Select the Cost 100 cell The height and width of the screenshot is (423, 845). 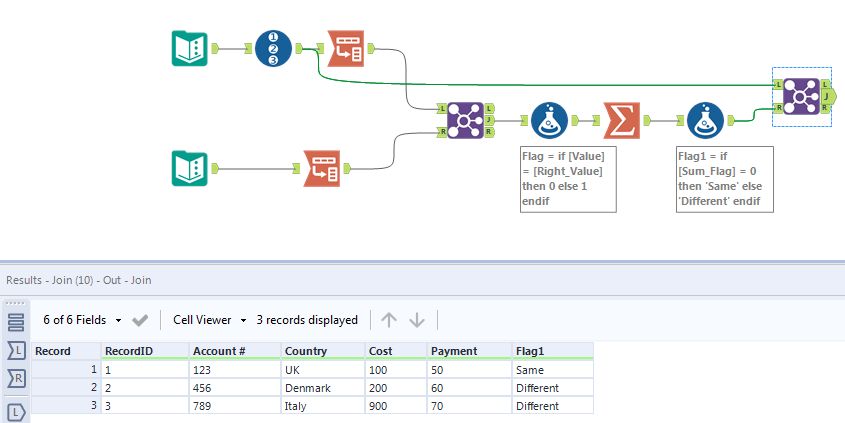[396, 370]
